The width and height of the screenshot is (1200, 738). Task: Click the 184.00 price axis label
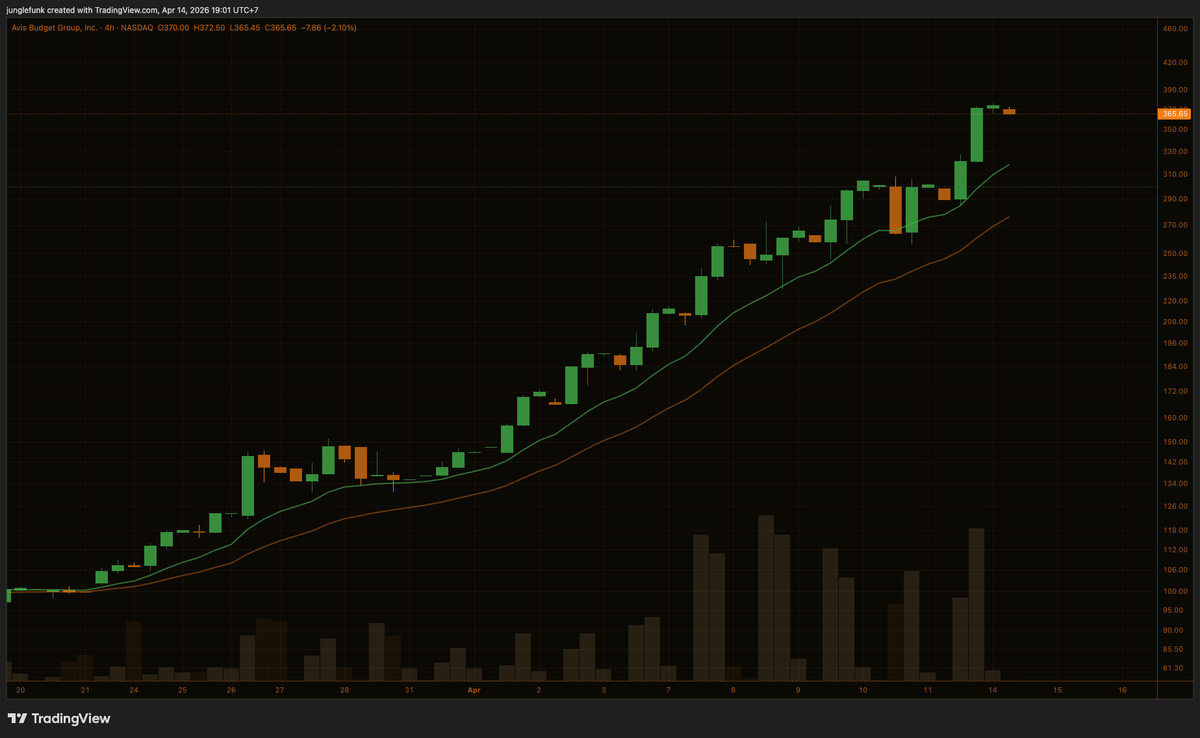point(1175,366)
